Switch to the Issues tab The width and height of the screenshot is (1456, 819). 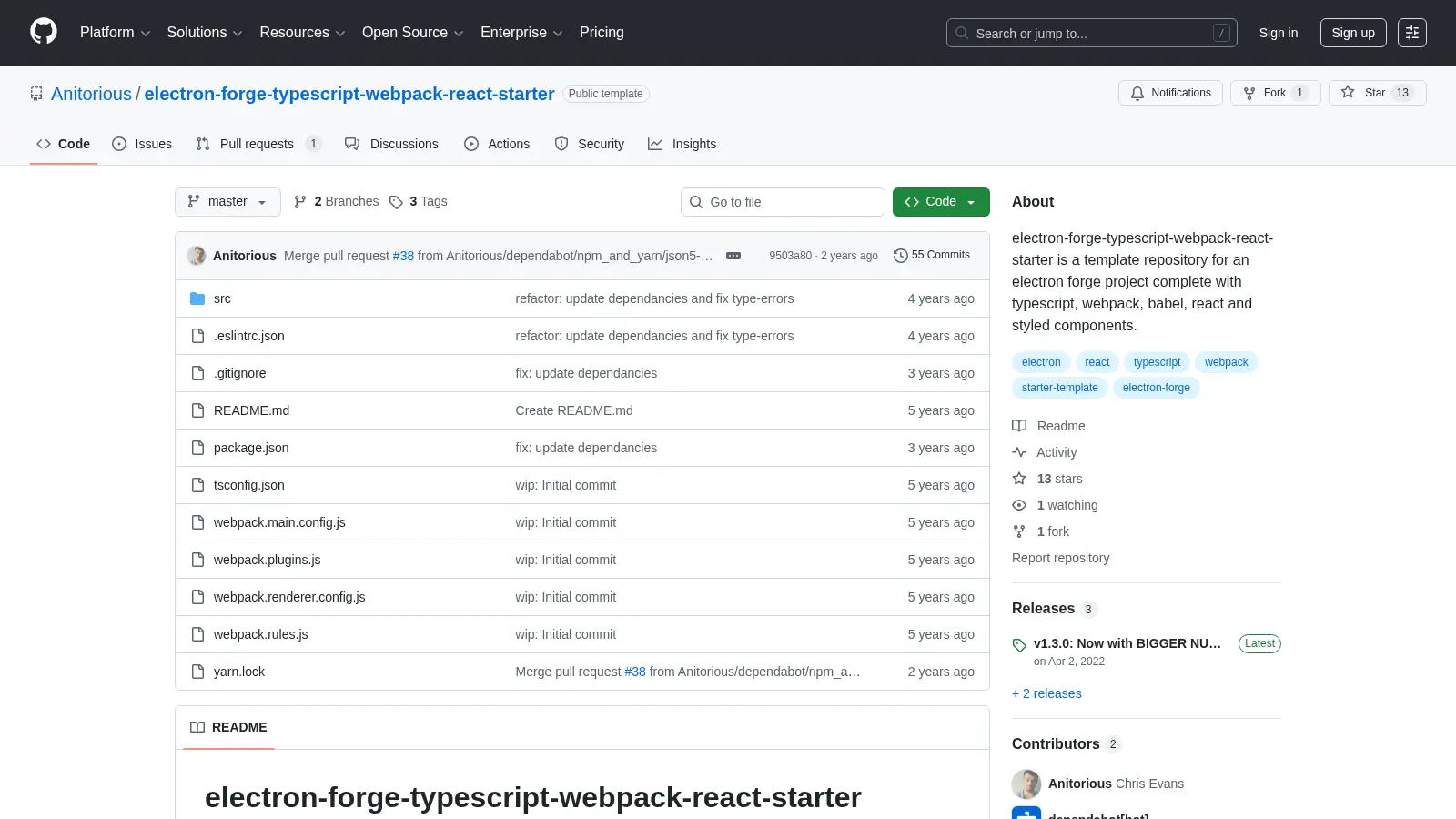(142, 144)
